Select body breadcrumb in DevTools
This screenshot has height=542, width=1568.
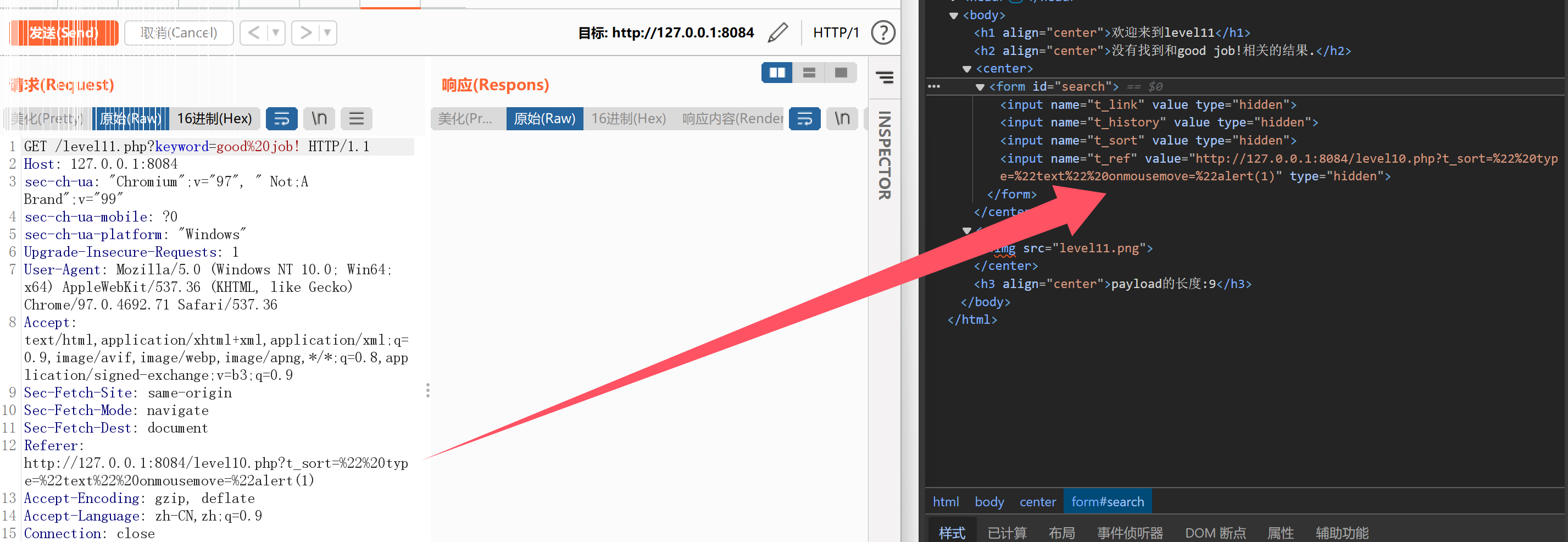click(989, 502)
